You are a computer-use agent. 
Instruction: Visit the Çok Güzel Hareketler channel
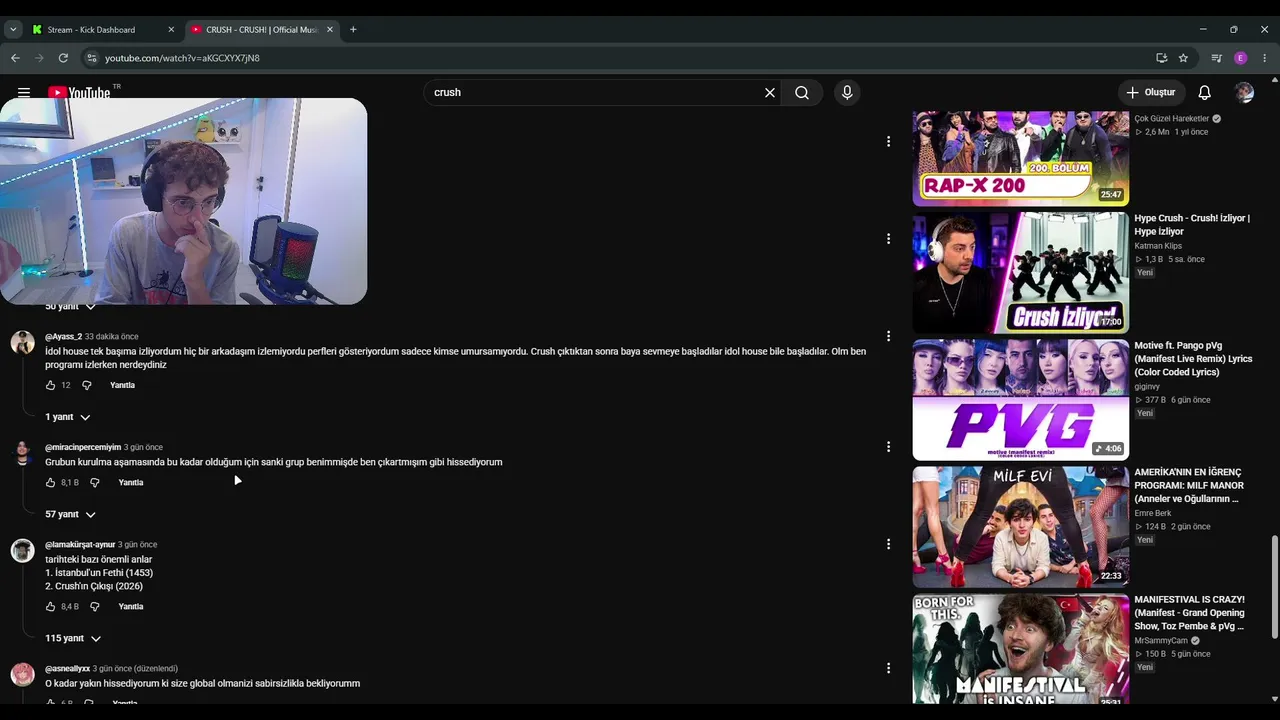pos(1172,119)
